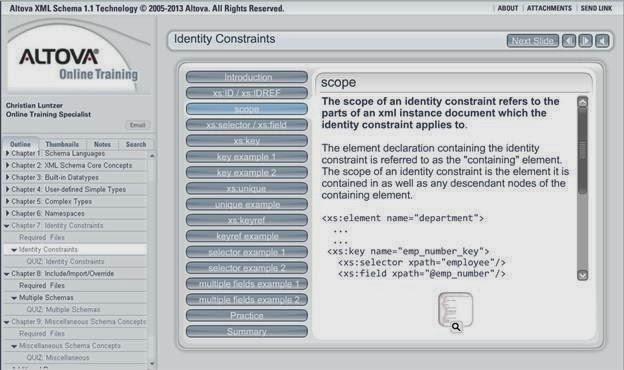Open QUIZ: Multiple Schemas
The width and height of the screenshot is (624, 370).
pyautogui.click(x=63, y=310)
